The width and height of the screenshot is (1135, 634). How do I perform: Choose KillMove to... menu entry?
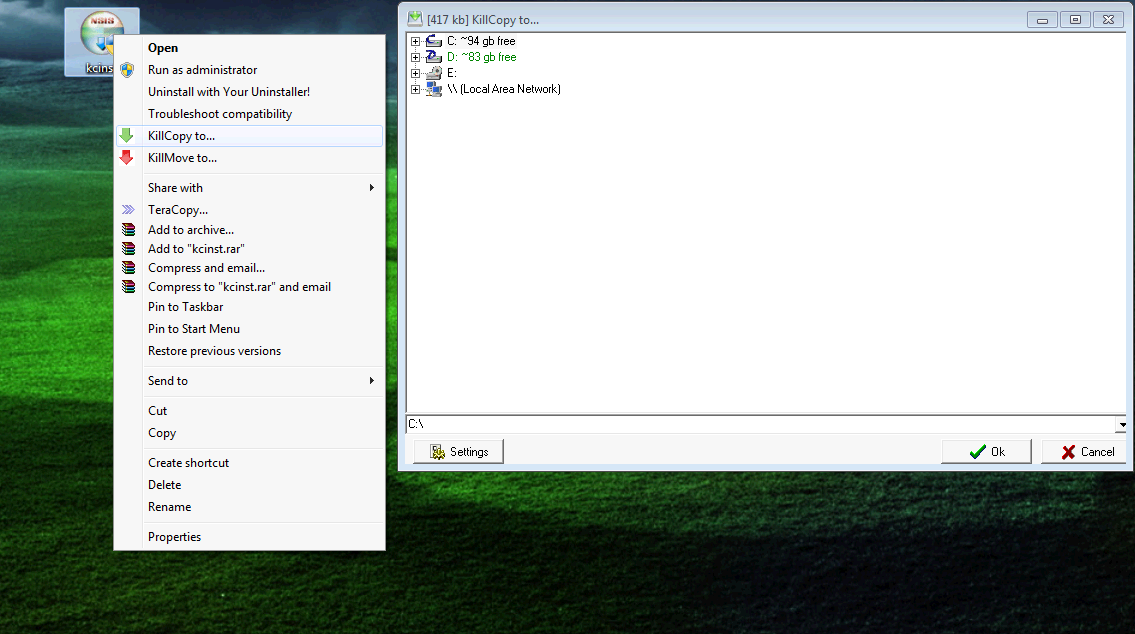click(250, 158)
